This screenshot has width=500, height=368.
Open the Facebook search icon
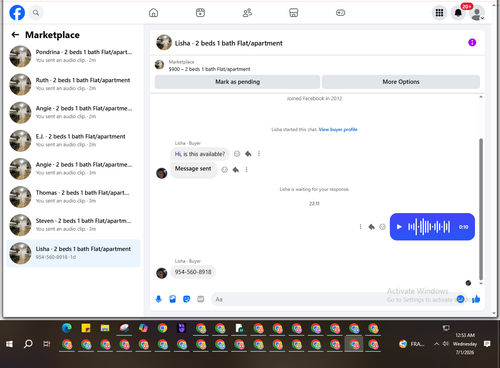coord(36,13)
